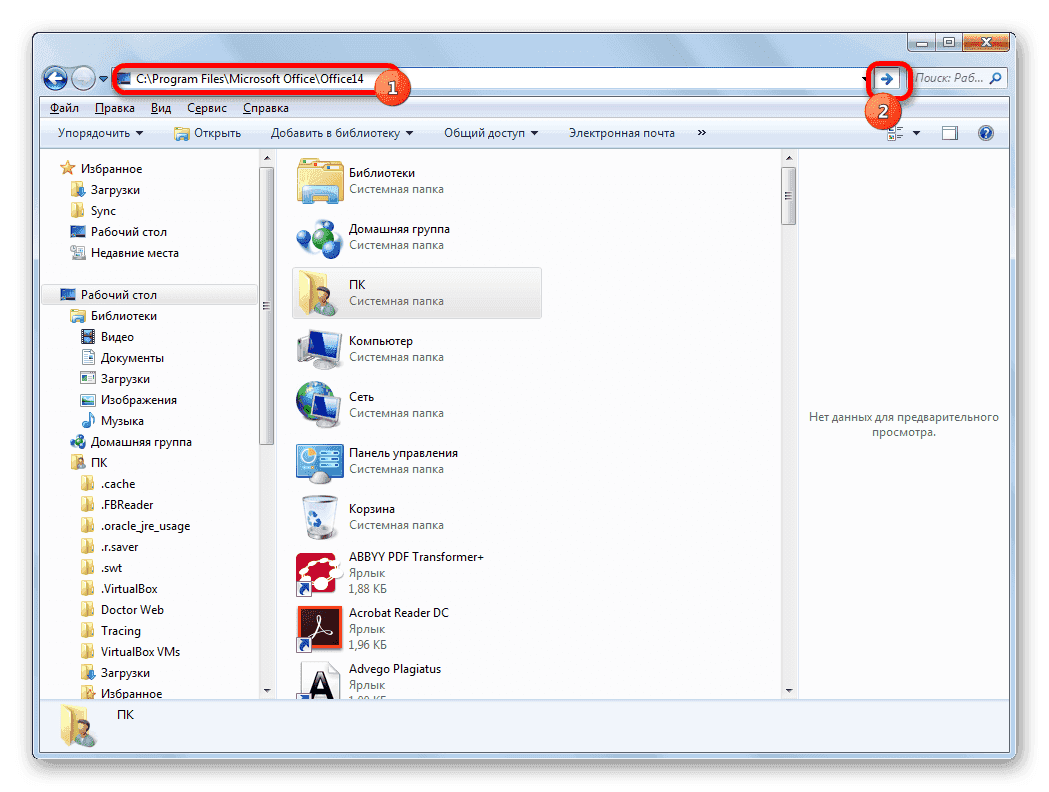Open the Сервис menu
The image size is (1049, 792).
coord(207,108)
